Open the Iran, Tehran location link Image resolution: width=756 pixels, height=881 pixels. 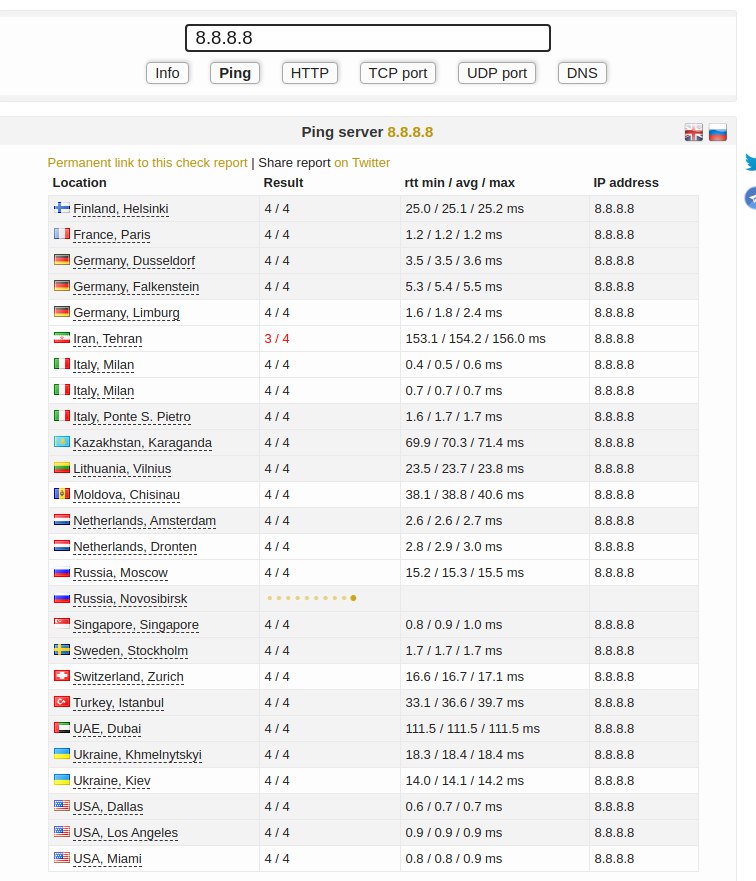tap(108, 339)
